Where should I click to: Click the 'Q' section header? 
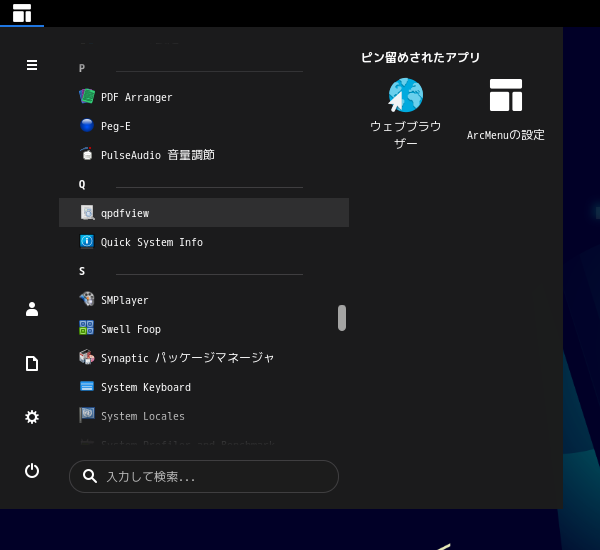click(82, 184)
